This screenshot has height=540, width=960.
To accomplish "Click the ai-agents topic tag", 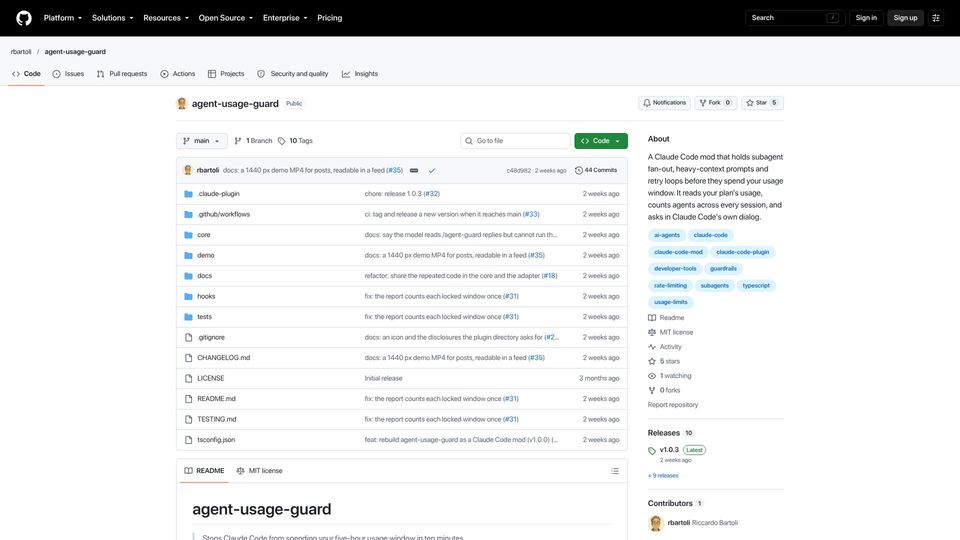I will (x=667, y=235).
